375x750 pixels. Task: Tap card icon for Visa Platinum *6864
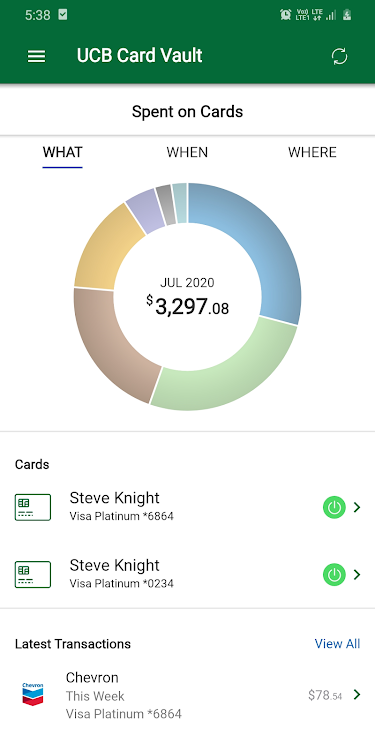pyautogui.click(x=33, y=507)
